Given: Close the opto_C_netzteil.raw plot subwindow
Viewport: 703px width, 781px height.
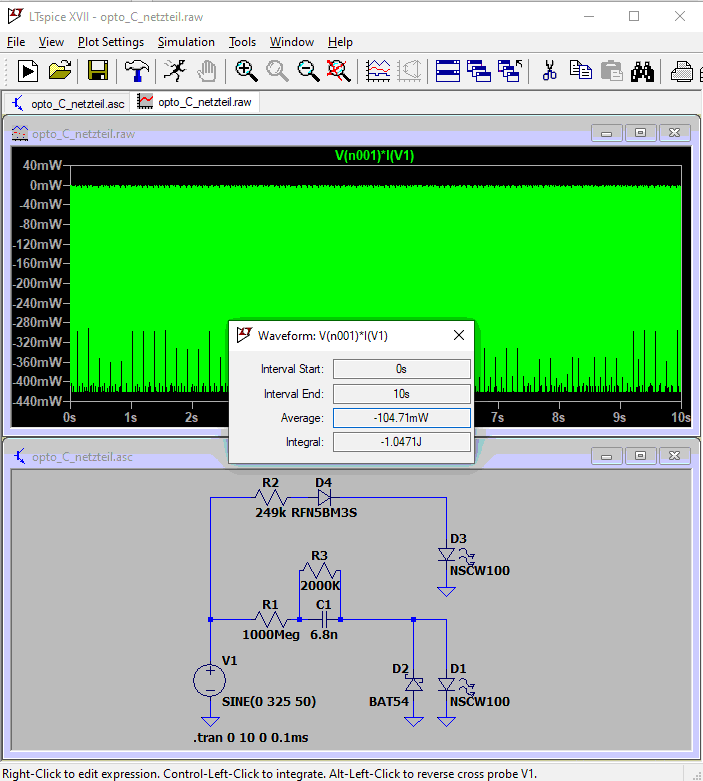Looking at the screenshot, I should (x=674, y=132).
